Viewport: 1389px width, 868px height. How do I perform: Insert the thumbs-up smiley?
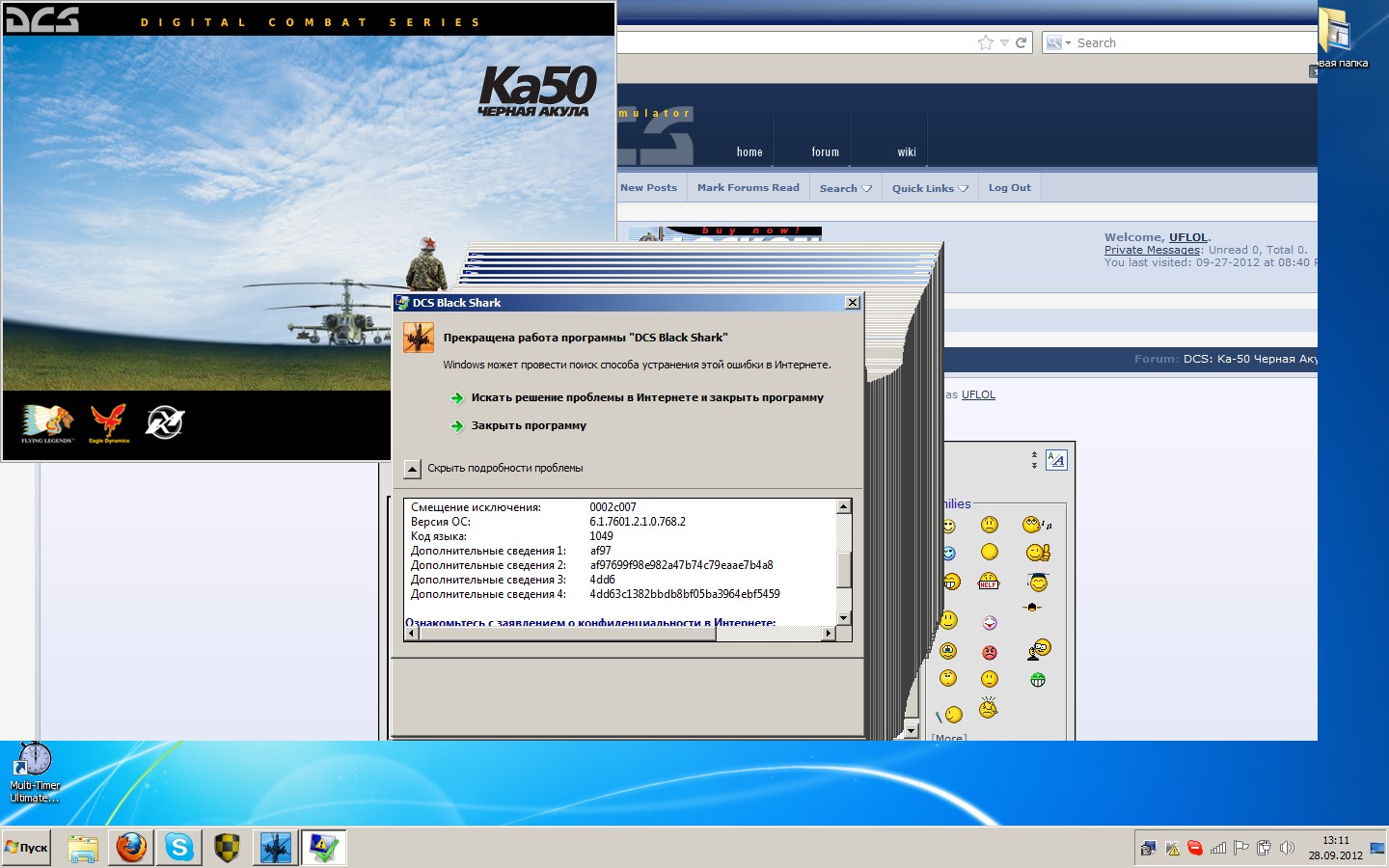[x=1038, y=553]
